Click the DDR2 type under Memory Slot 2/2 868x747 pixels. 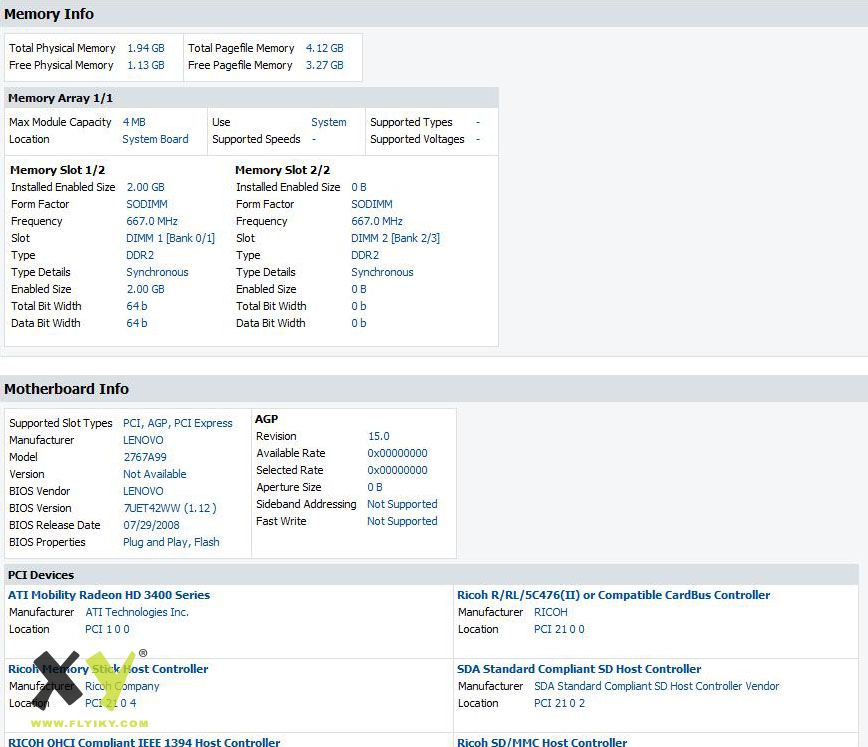pyautogui.click(x=365, y=255)
